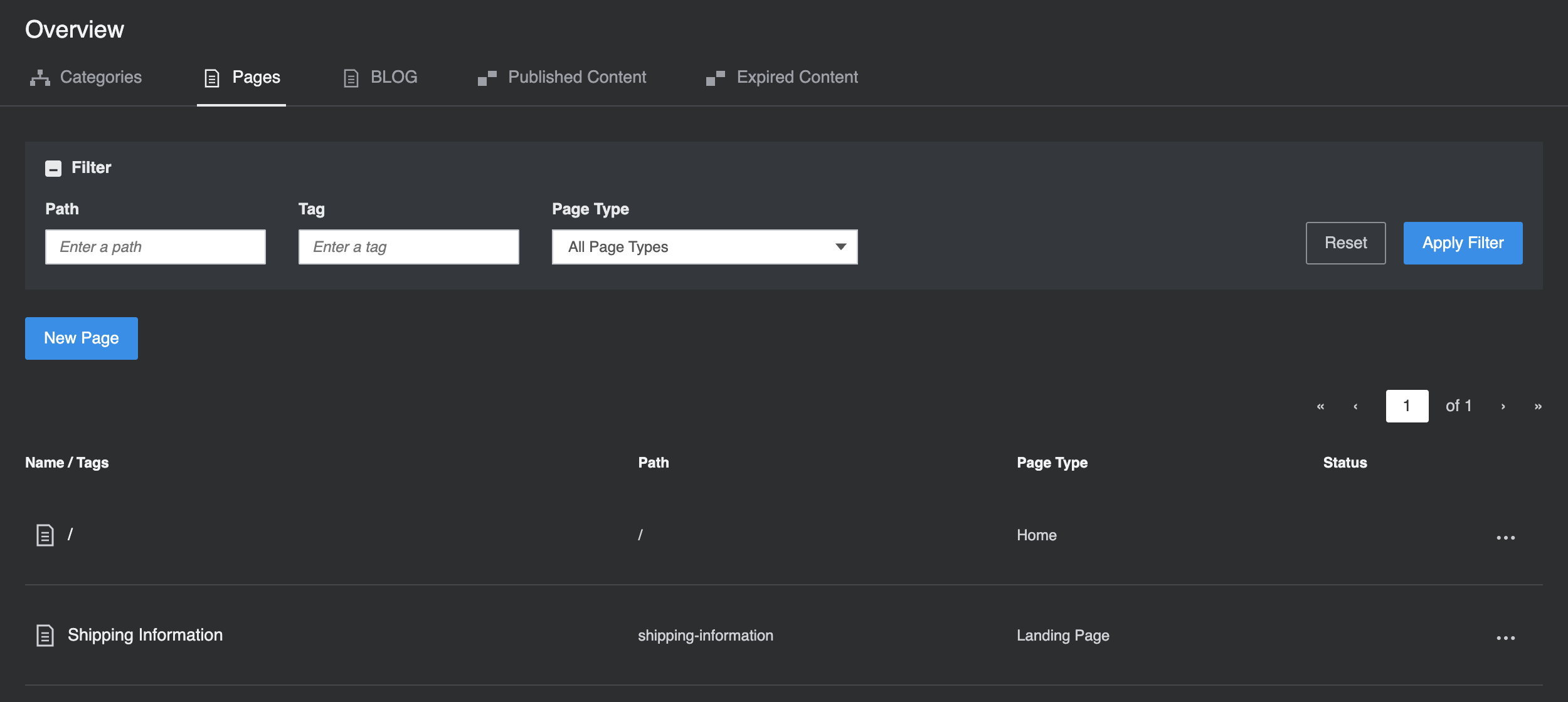This screenshot has height=702, width=1568.
Task: Click the Shipping Information page icon
Action: click(x=45, y=636)
